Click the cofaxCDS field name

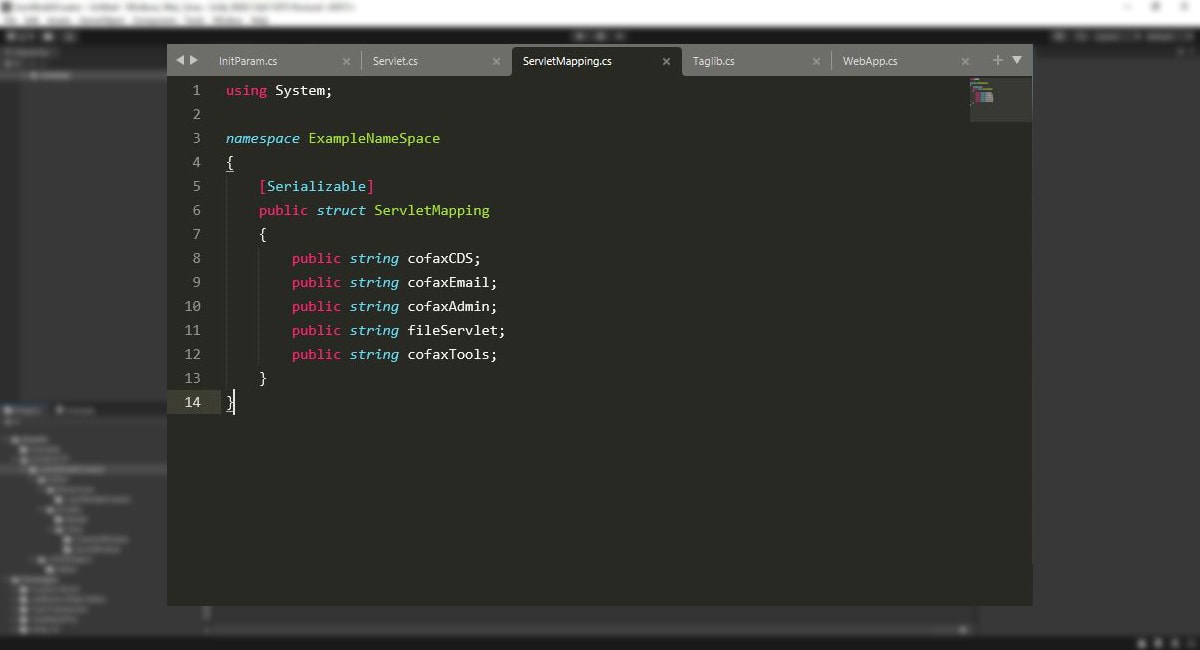440,258
